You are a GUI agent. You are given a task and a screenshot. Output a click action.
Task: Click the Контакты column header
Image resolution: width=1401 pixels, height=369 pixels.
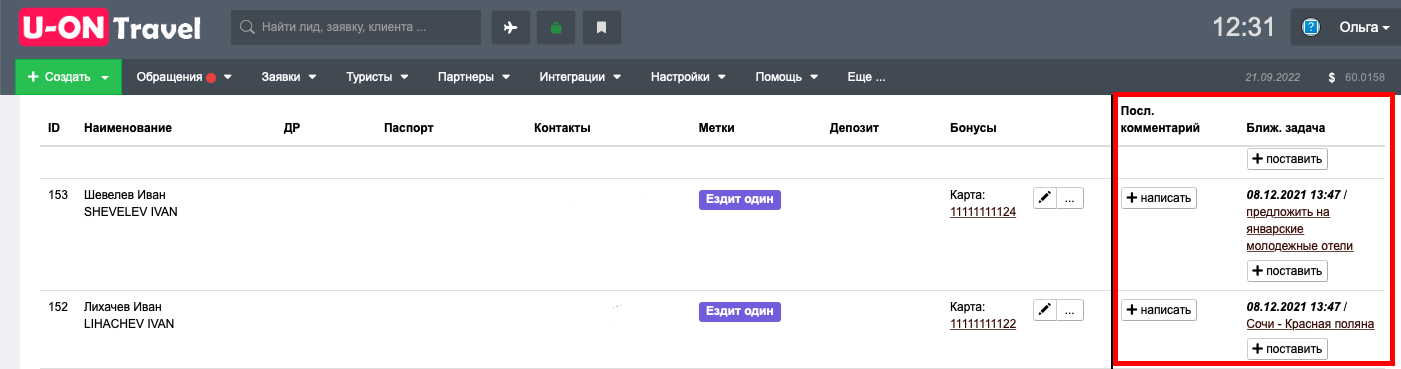pyautogui.click(x=562, y=128)
